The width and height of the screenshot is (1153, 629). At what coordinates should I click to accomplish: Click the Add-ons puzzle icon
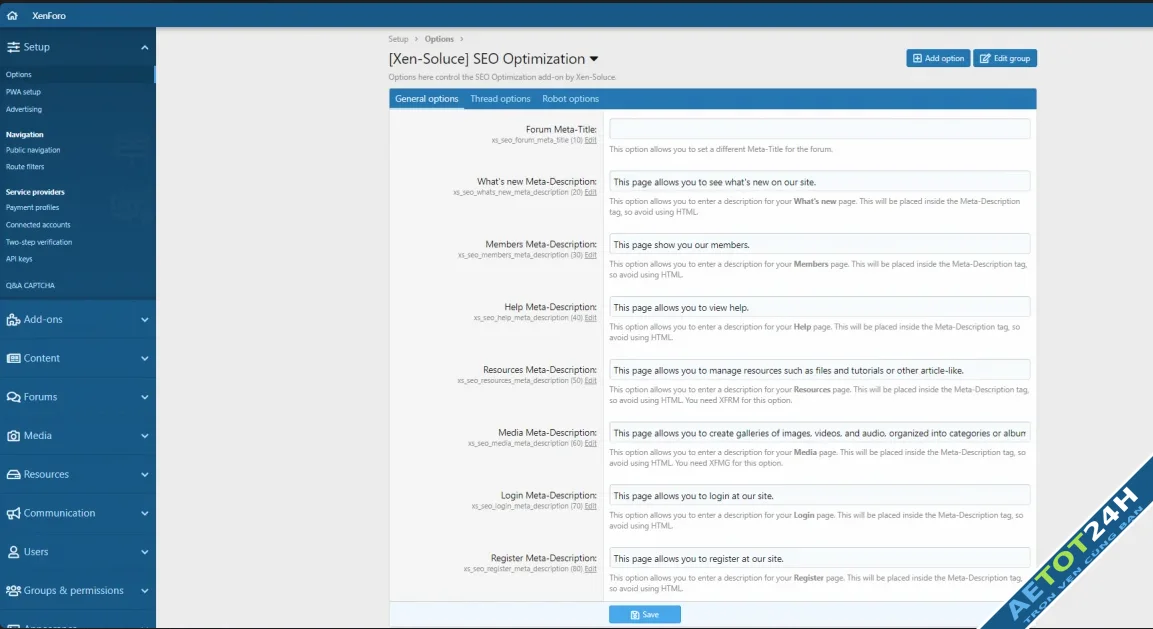tap(13, 320)
